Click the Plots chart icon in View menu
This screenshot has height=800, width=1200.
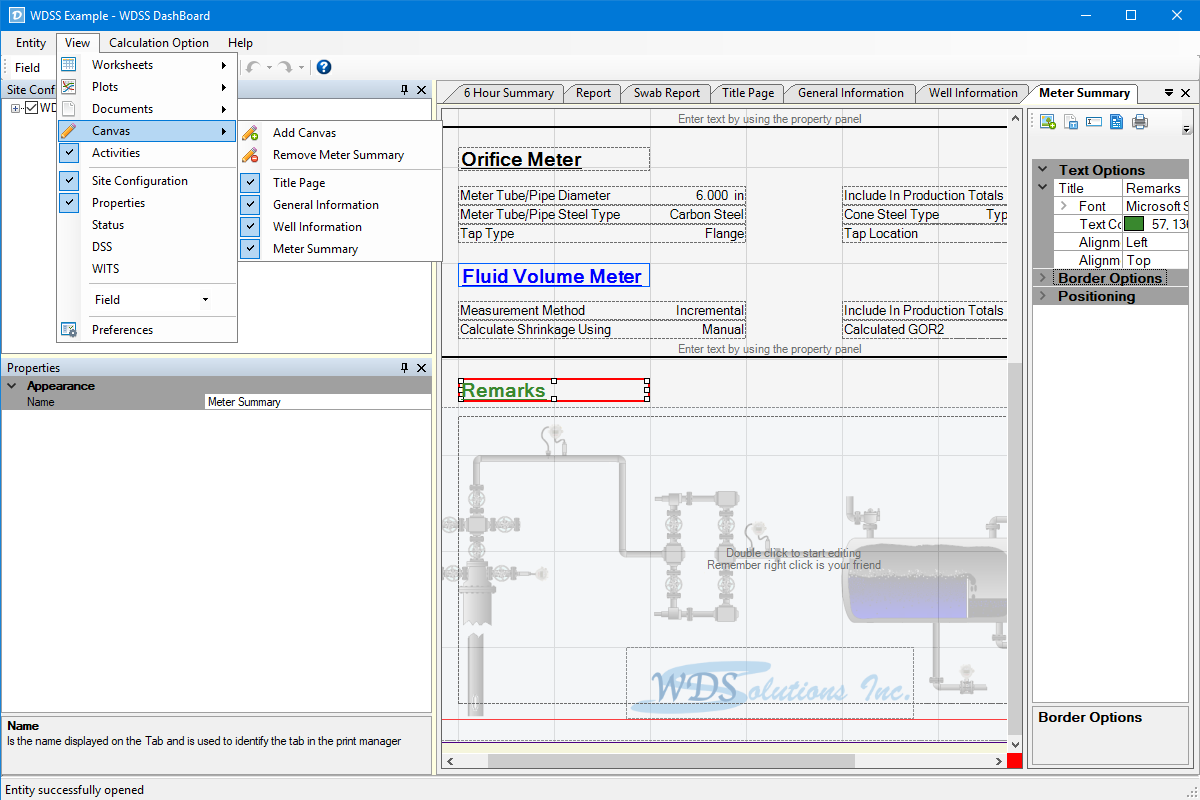(69, 87)
